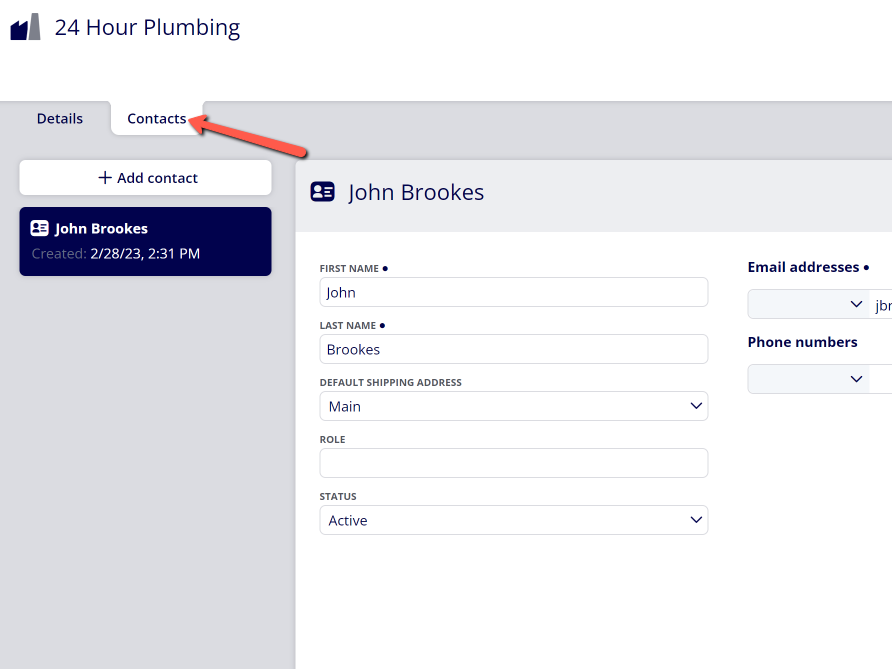Click the First Name input field
The height and width of the screenshot is (669, 892).
514,292
